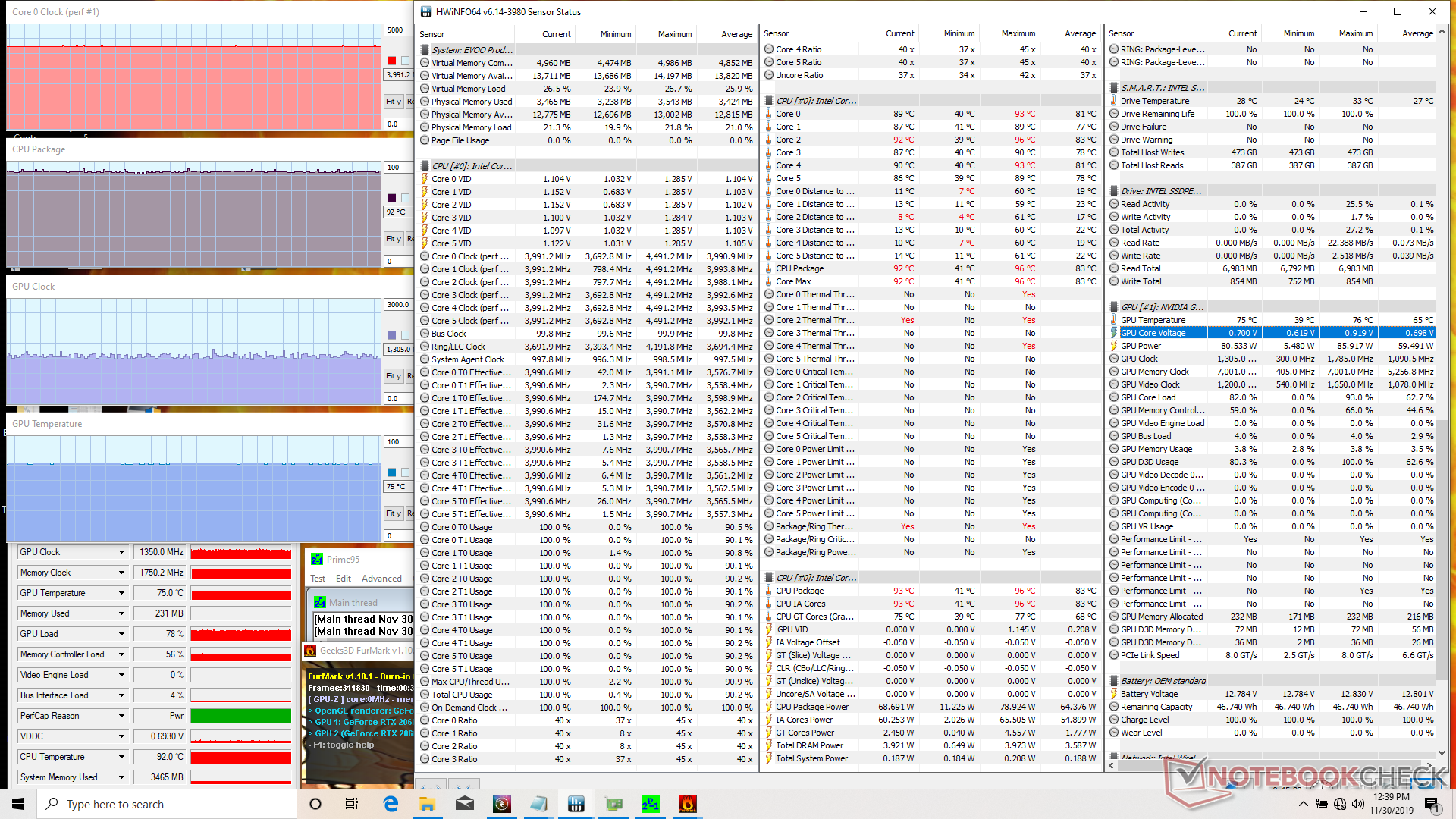The height and width of the screenshot is (819, 1456).
Task: Click Fit y in GPU Clock graph
Action: [x=394, y=376]
